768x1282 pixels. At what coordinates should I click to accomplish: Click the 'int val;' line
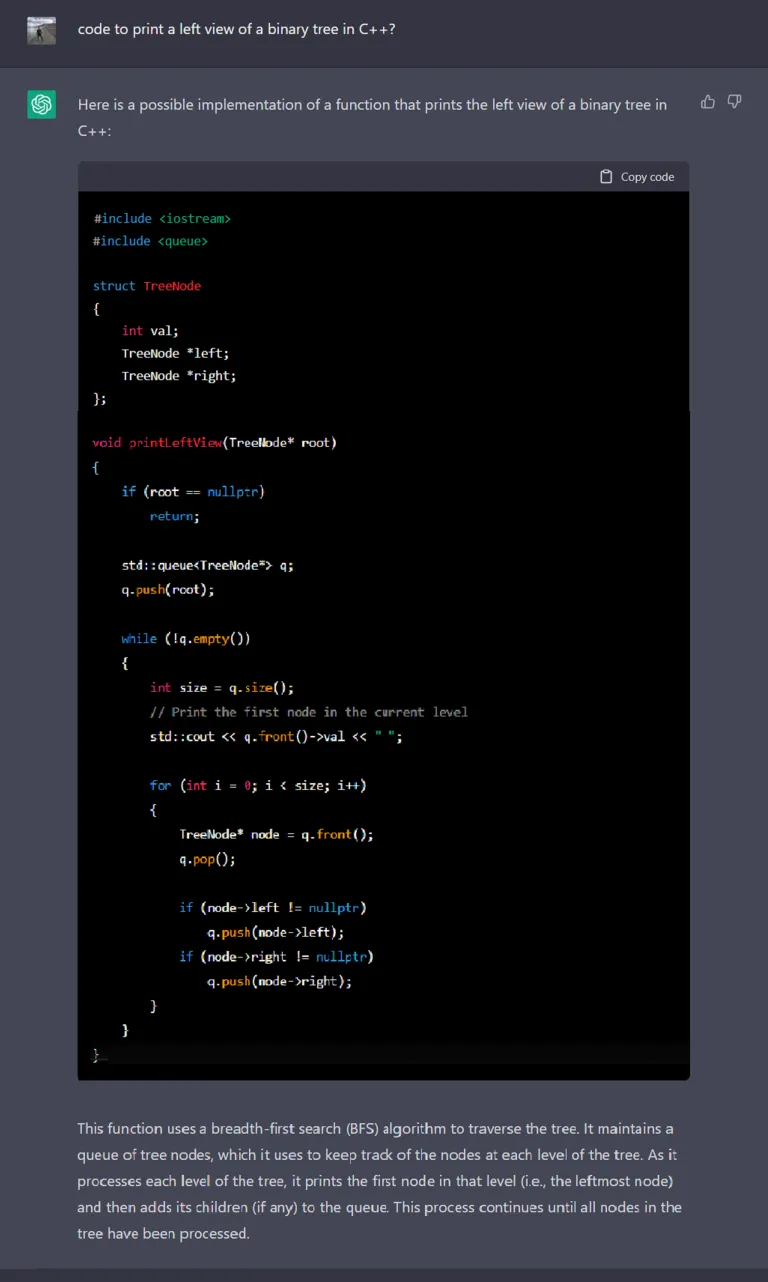(150, 330)
